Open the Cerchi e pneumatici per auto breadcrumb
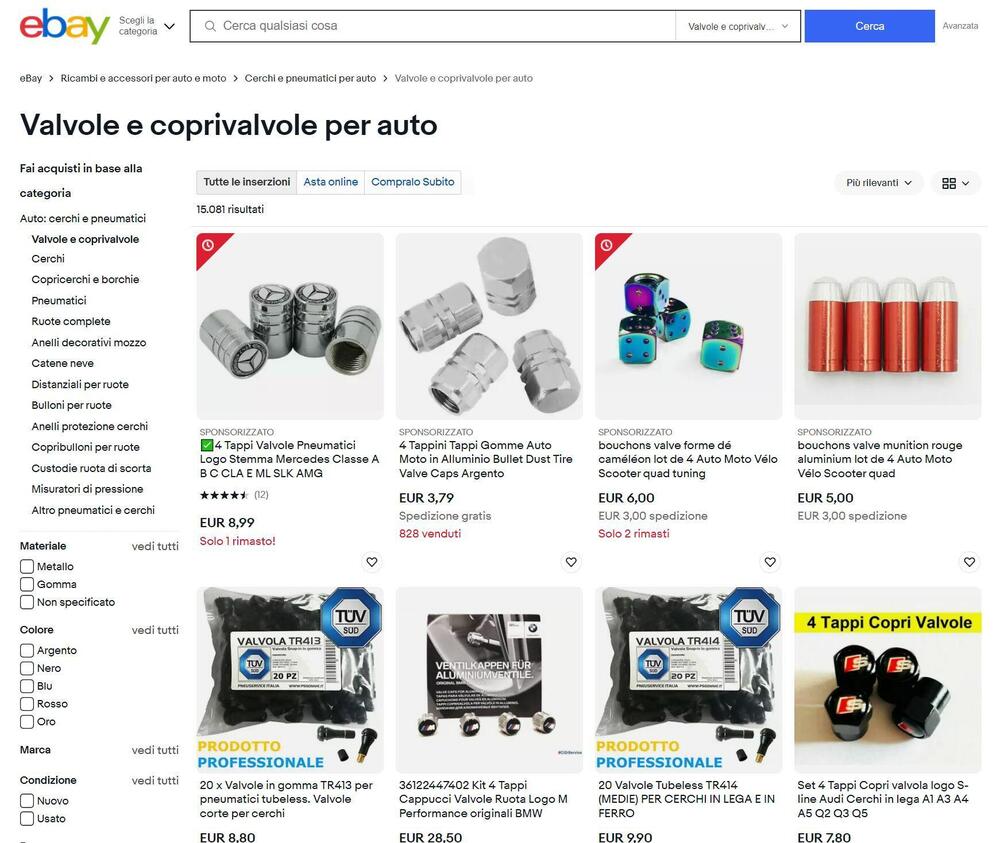 pos(310,78)
